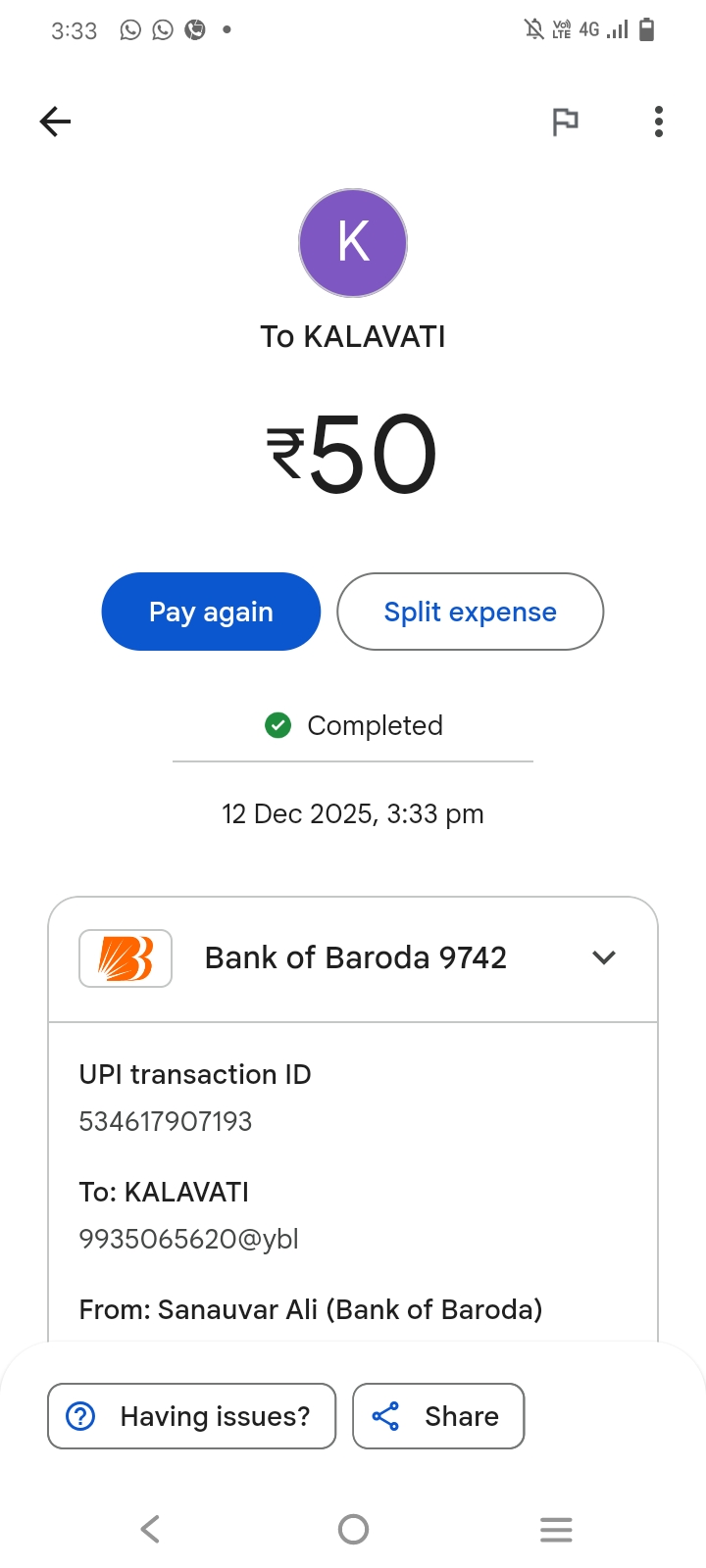
Task: Tap the question mark help icon
Action: point(80,1416)
